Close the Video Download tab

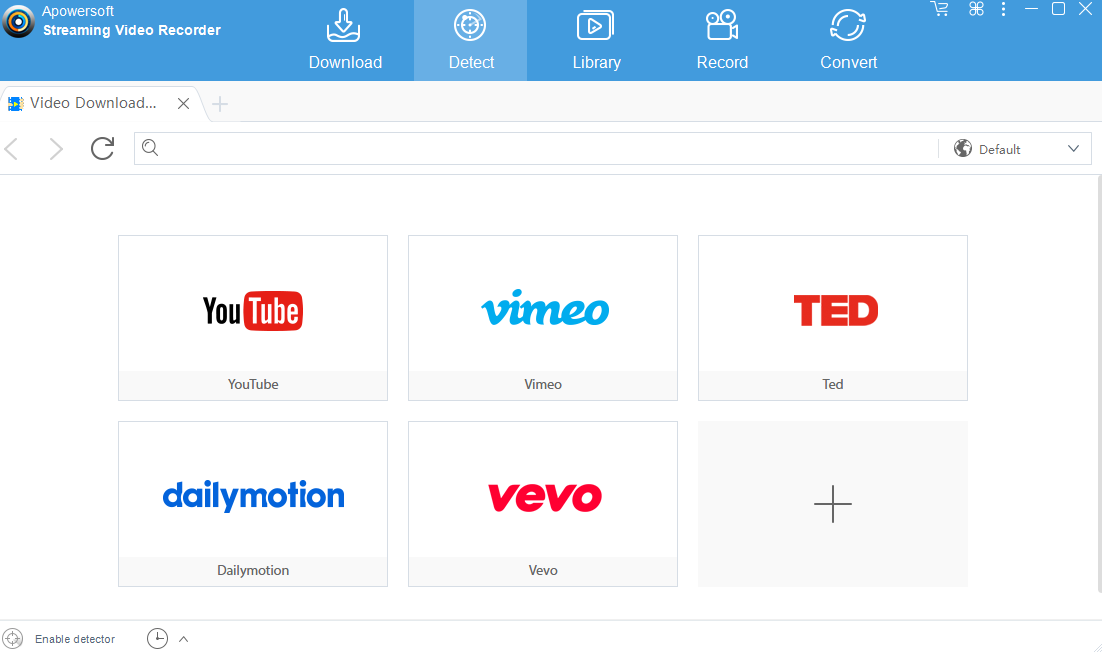183,104
